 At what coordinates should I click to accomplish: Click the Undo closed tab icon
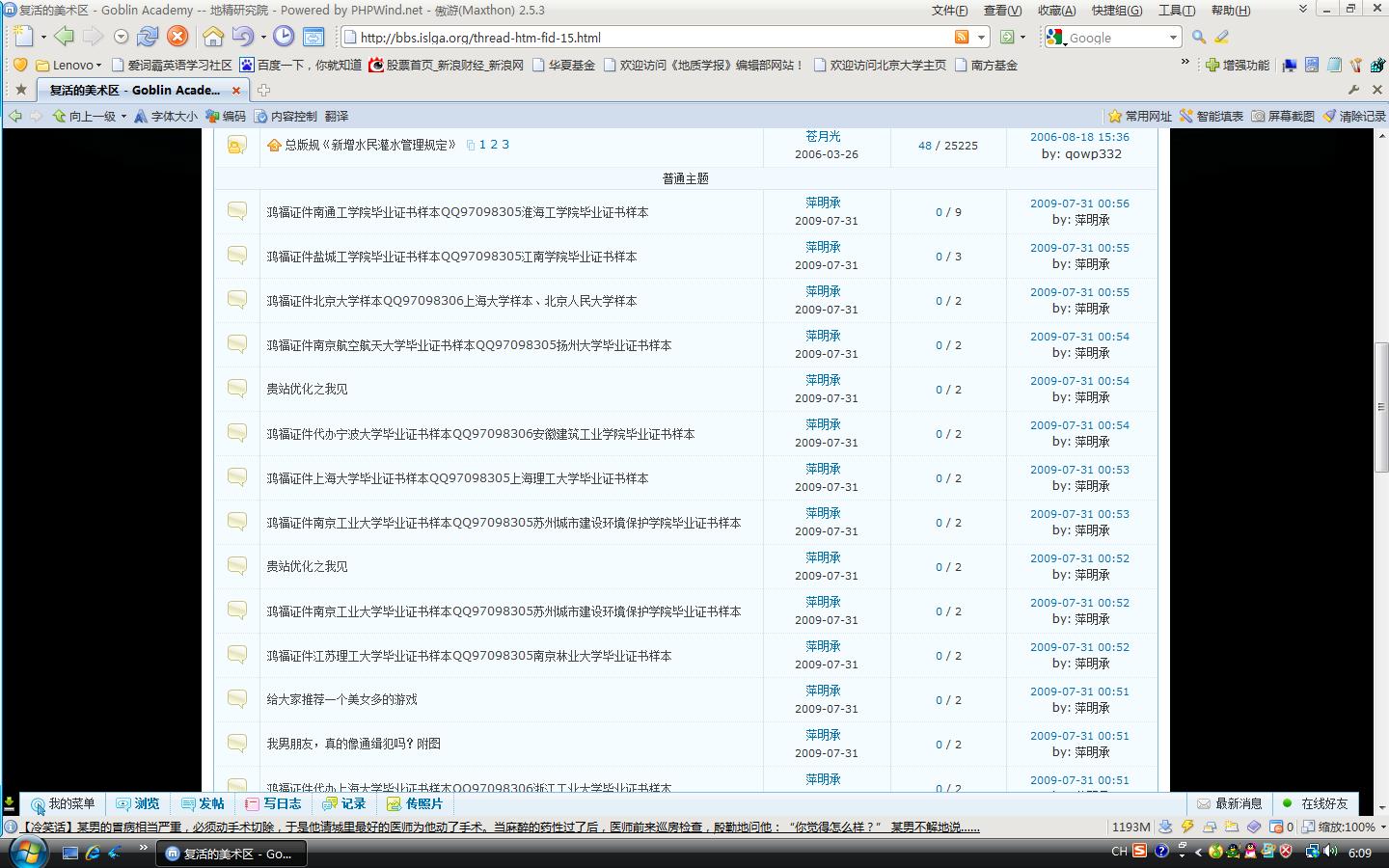242,37
